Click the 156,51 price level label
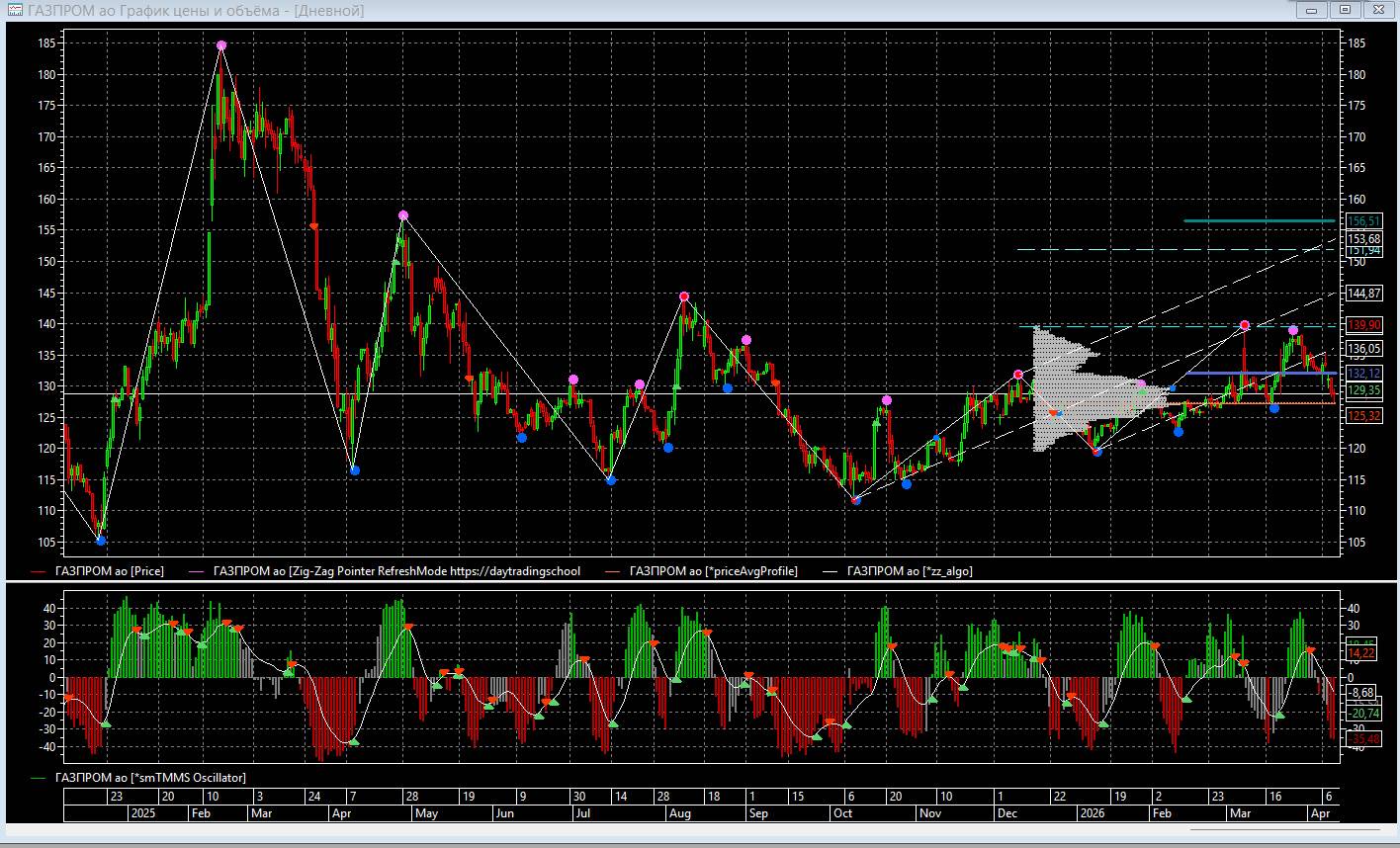The width and height of the screenshot is (1400, 848). (1363, 221)
